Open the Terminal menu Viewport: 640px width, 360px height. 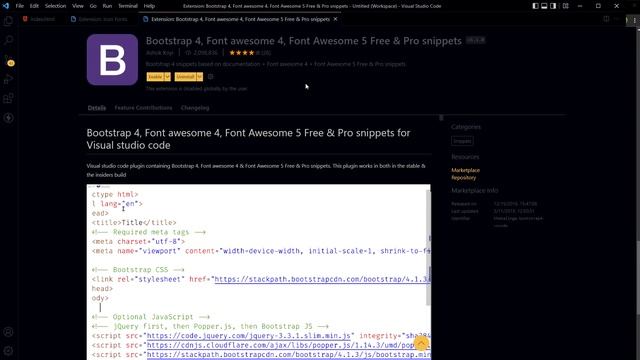(x=128, y=6)
